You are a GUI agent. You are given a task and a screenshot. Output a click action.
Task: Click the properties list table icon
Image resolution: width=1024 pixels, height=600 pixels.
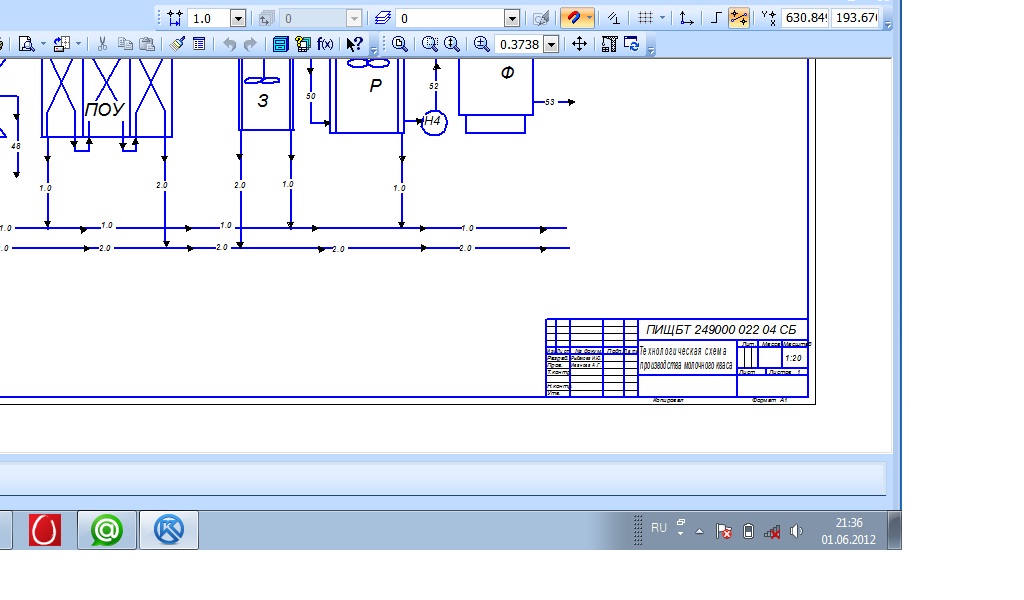[199, 44]
